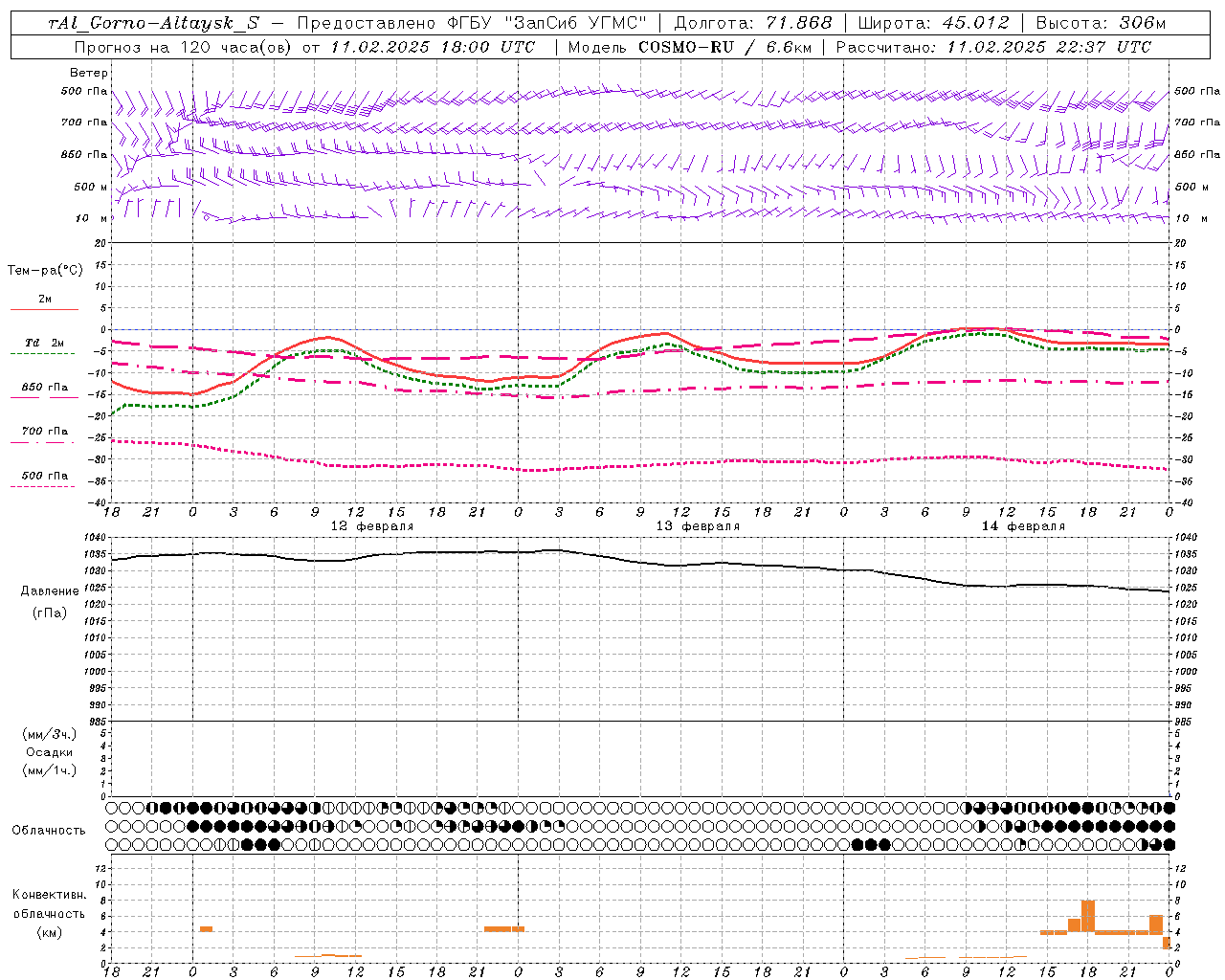The image size is (1225, 980).
Task: Click the Давление panel label
Action: point(50,591)
